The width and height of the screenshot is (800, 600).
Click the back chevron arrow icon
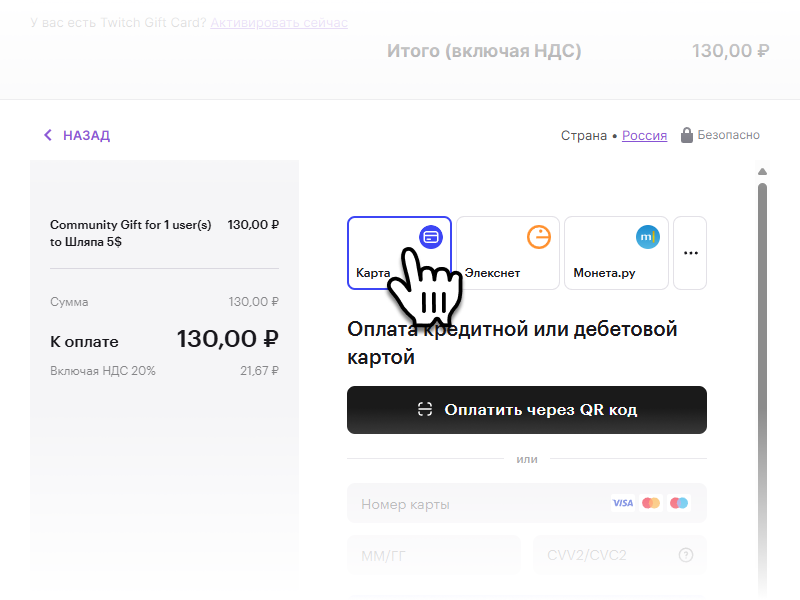47,135
